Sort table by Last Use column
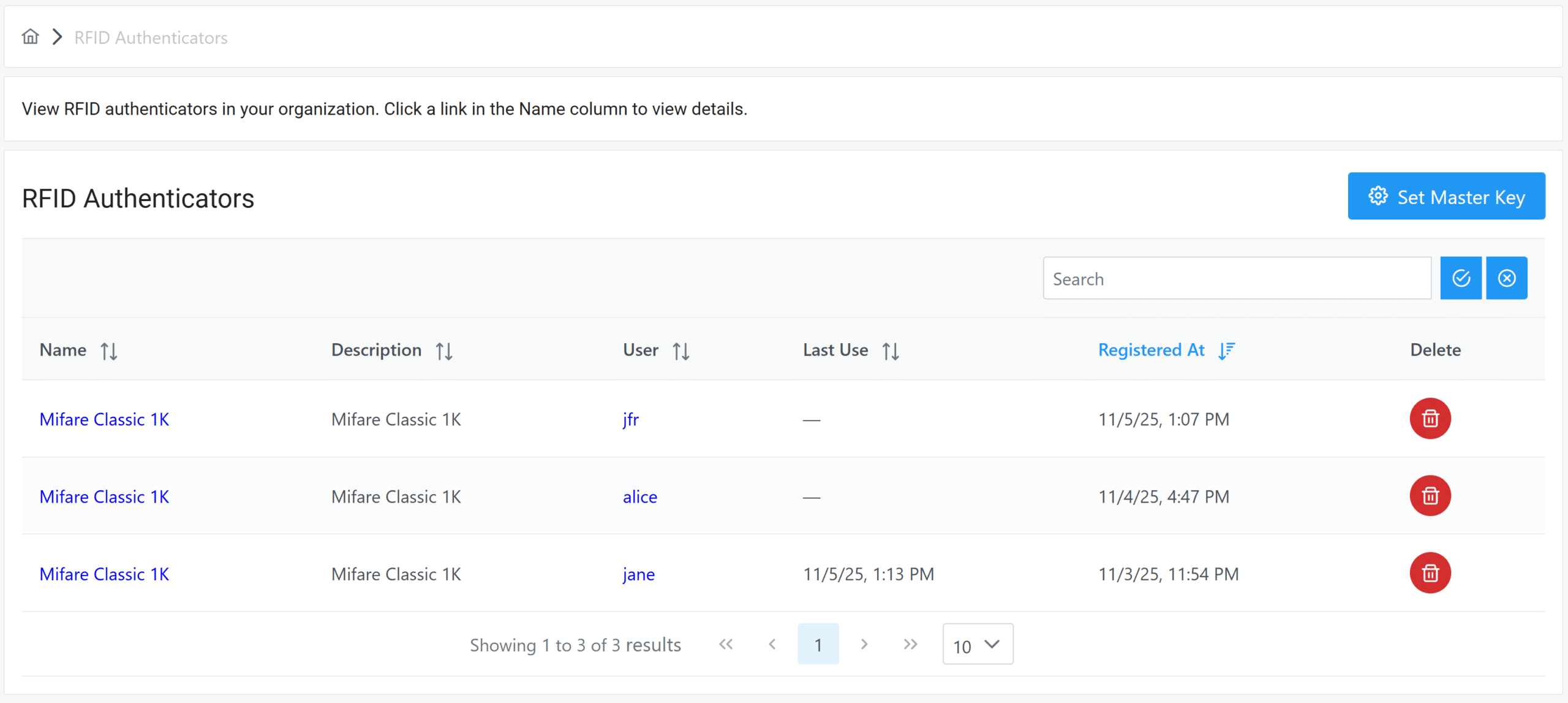 click(x=891, y=351)
